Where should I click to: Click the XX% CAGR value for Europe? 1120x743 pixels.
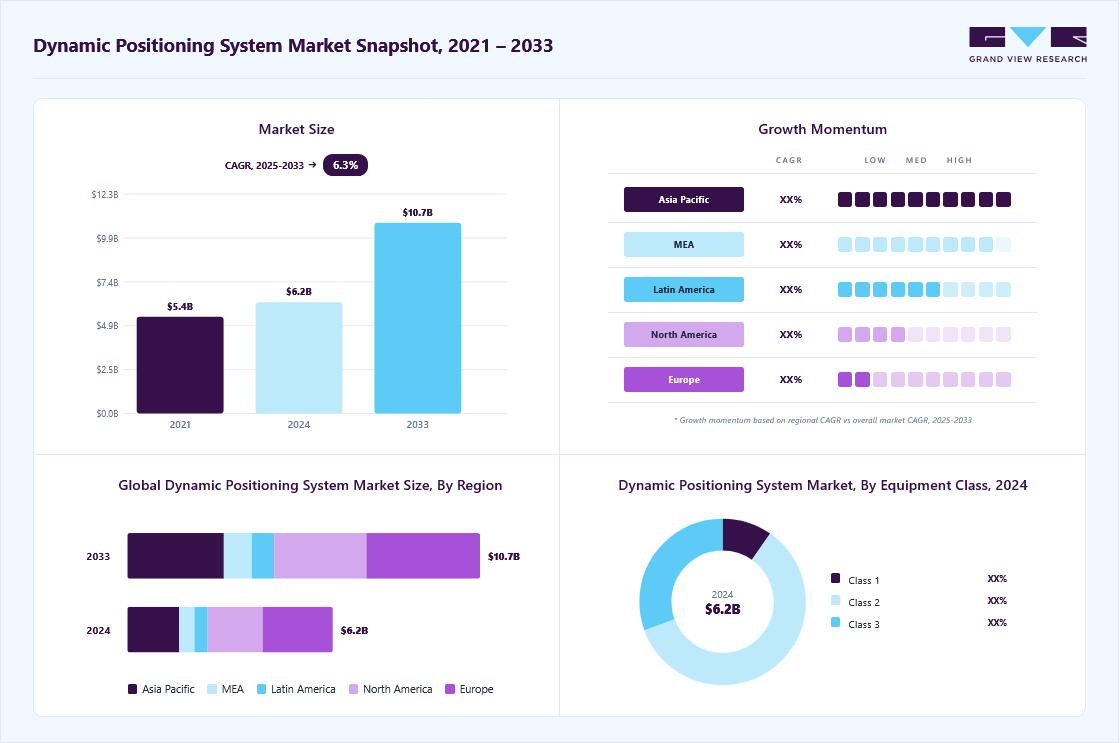coord(791,380)
